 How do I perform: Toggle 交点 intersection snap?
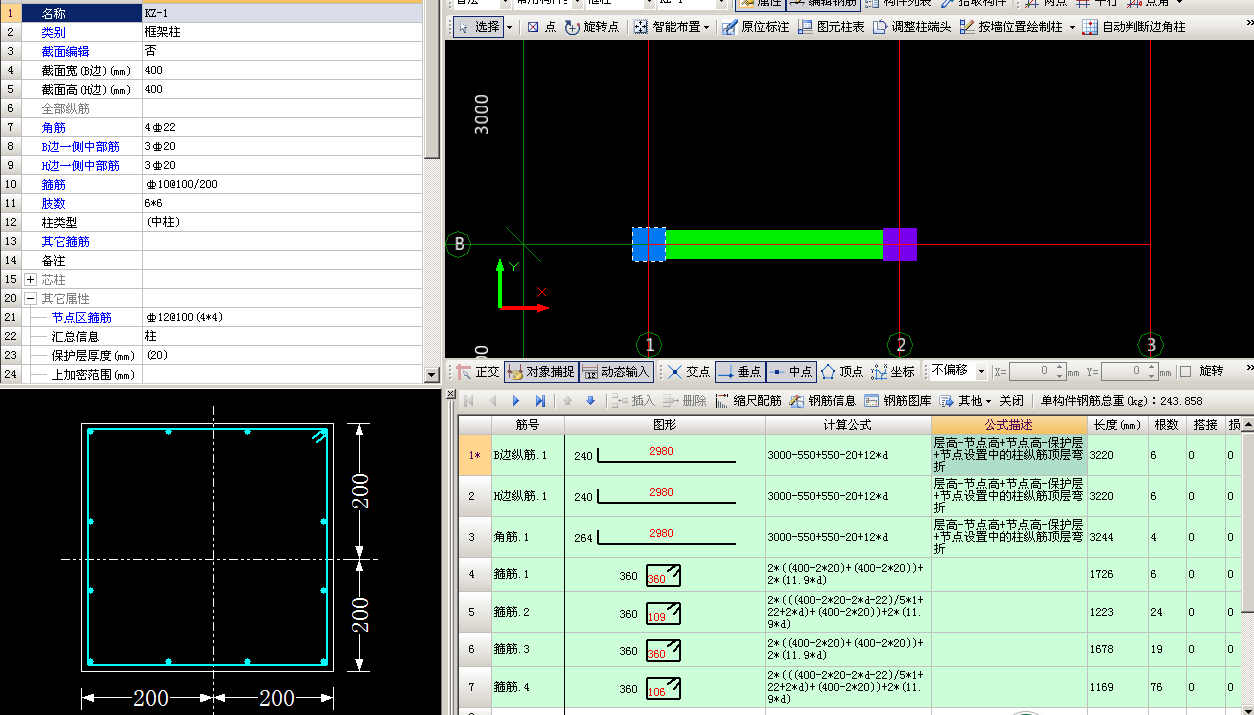point(689,371)
